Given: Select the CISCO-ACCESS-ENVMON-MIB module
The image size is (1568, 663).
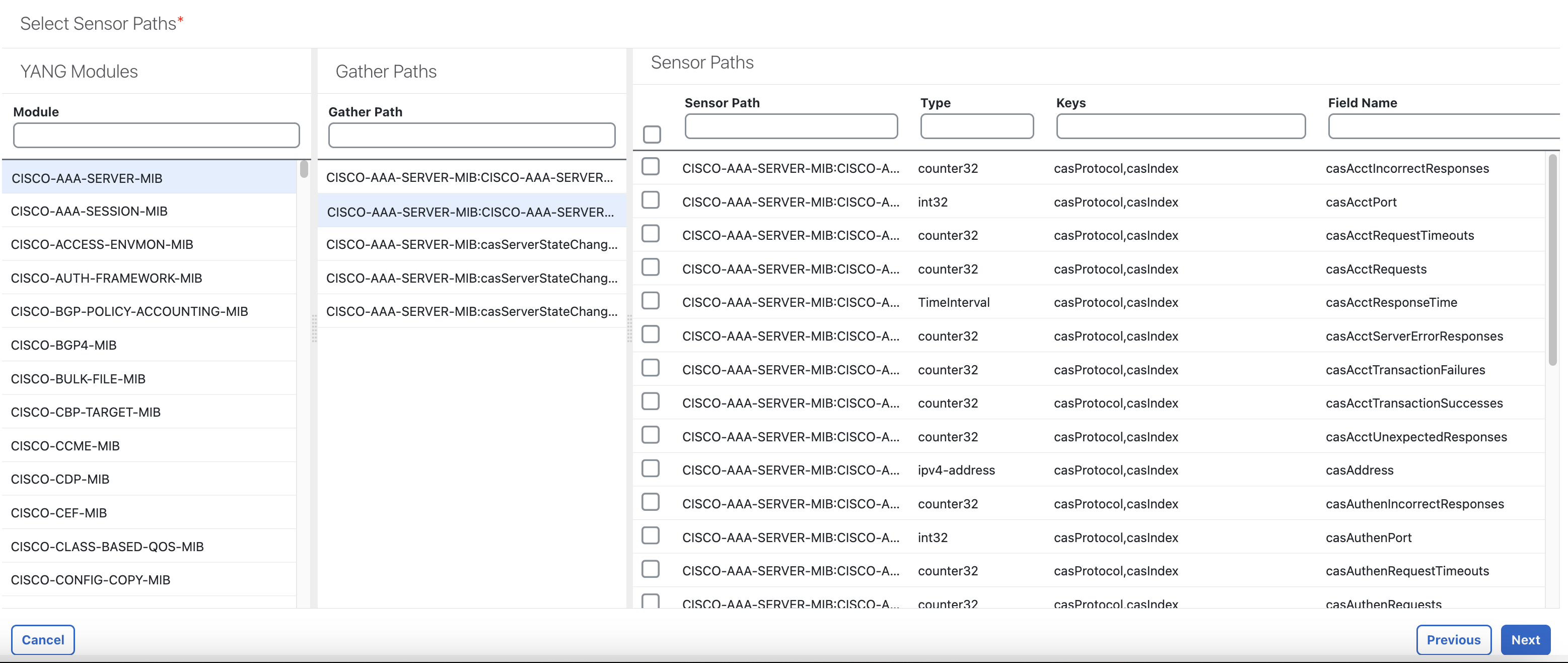Looking at the screenshot, I should pos(149,244).
